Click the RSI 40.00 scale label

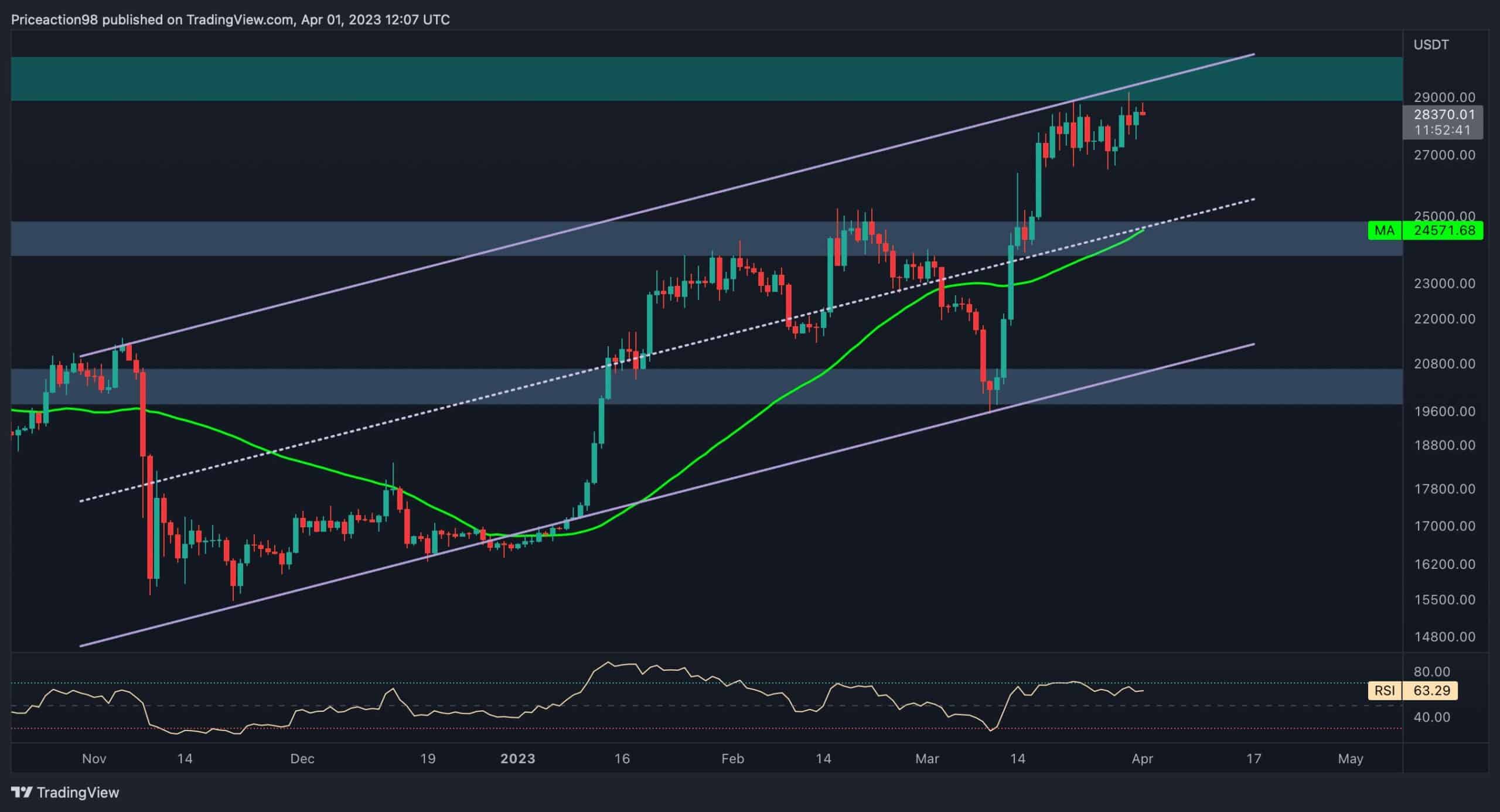point(1432,717)
